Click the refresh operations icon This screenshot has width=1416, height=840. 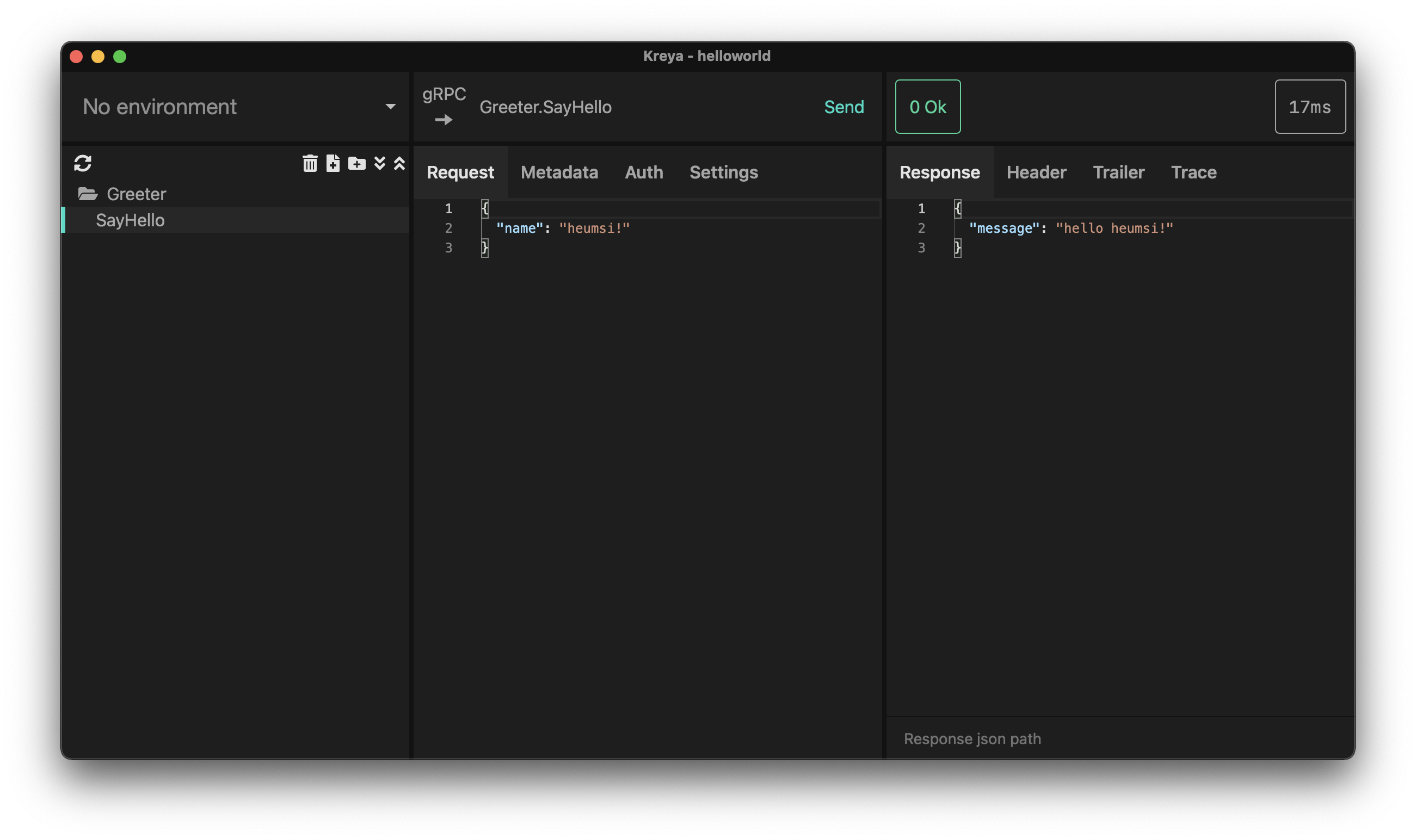[83, 164]
